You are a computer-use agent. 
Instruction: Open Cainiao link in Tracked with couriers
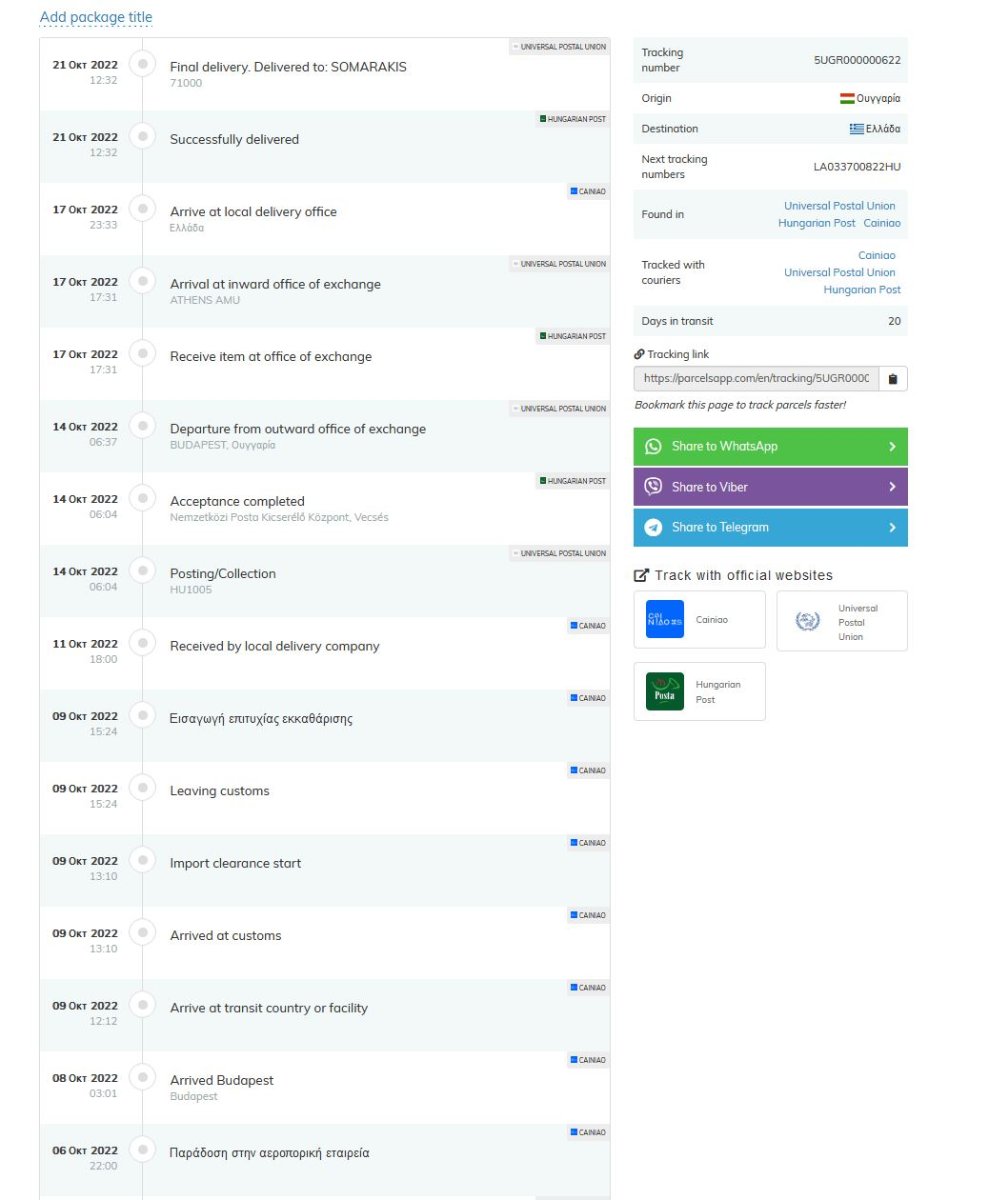[877, 255]
